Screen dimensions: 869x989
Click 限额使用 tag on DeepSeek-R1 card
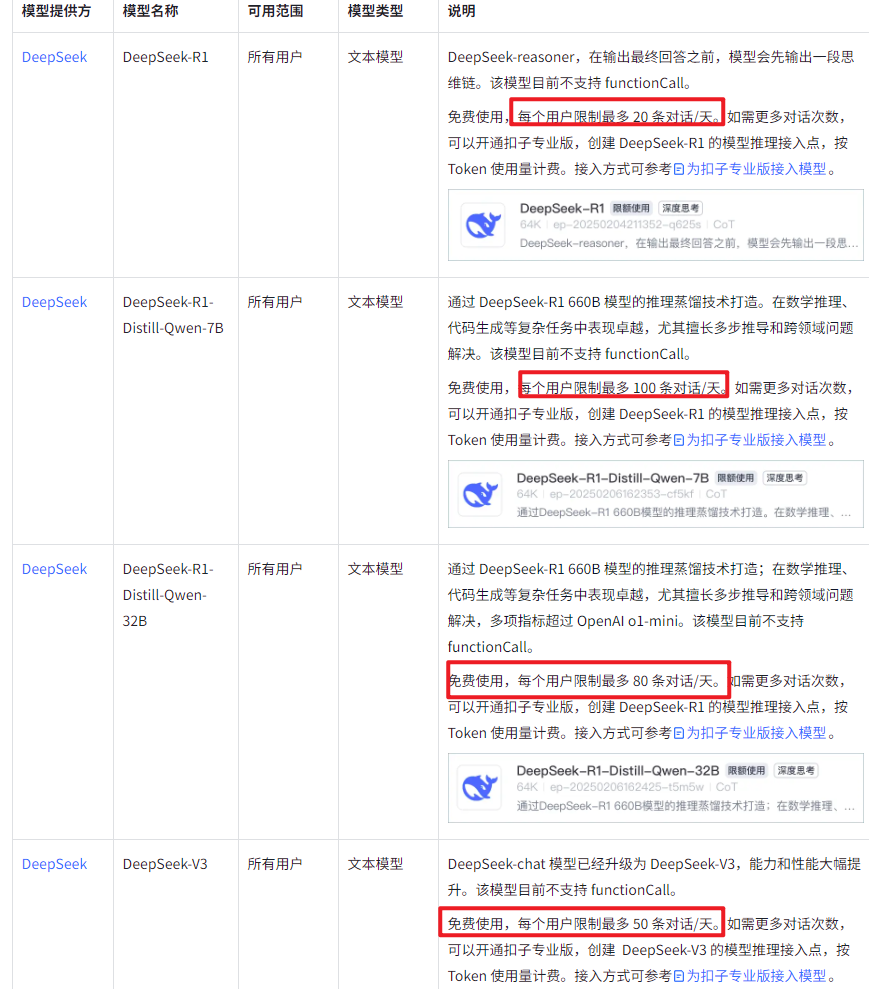pyautogui.click(x=631, y=208)
